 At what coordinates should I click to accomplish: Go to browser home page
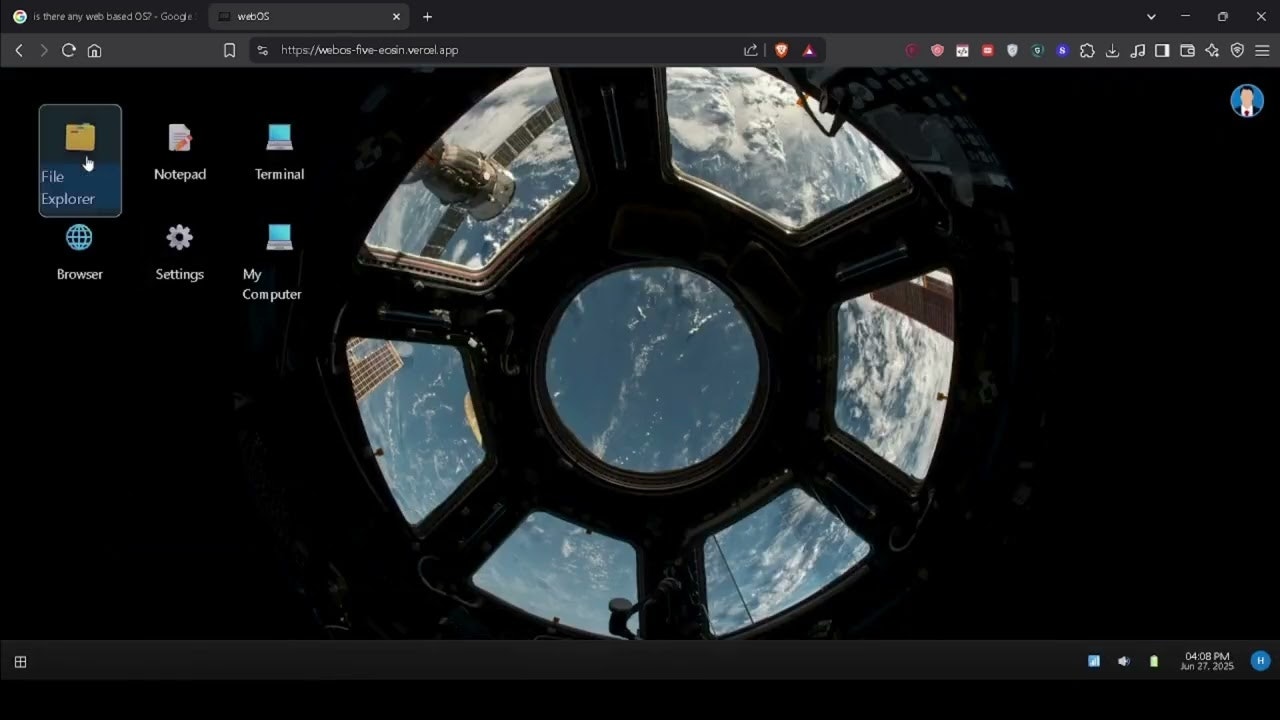tap(94, 50)
